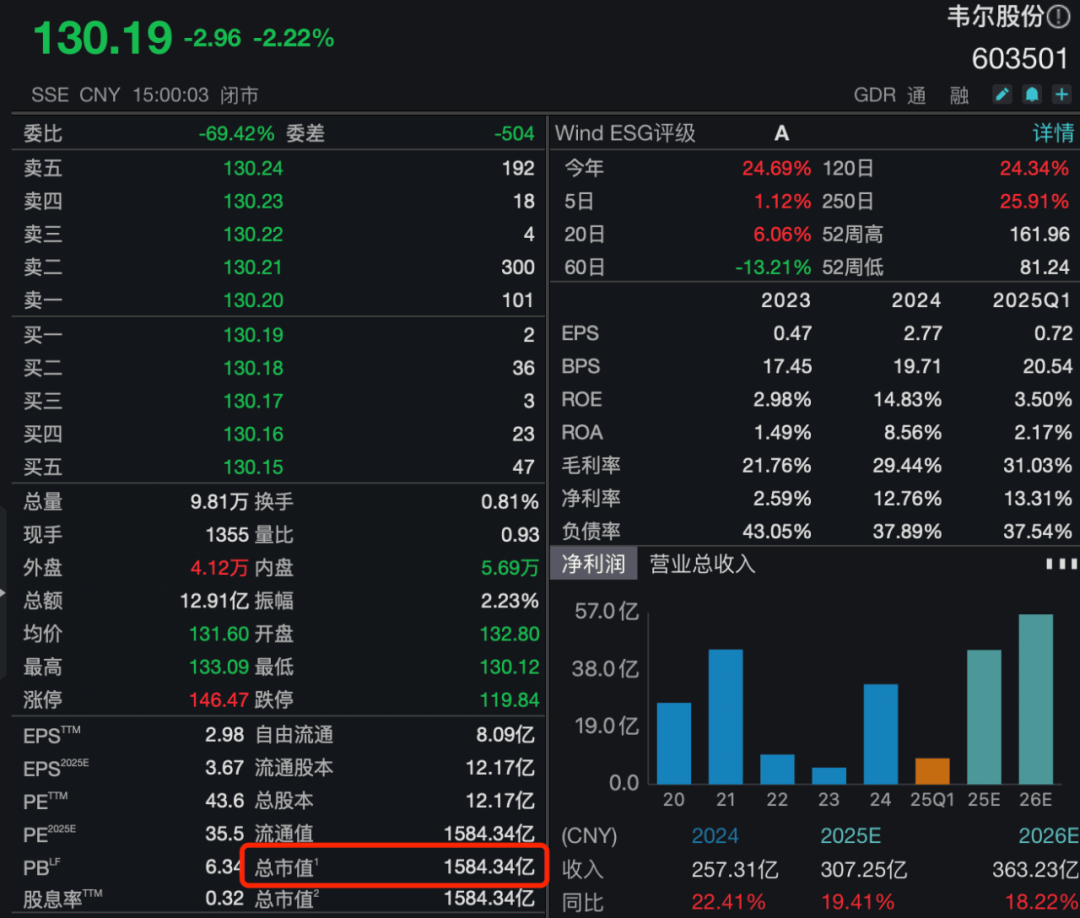Open chart options via three-dot icon
This screenshot has height=918, width=1080.
coord(1060,563)
